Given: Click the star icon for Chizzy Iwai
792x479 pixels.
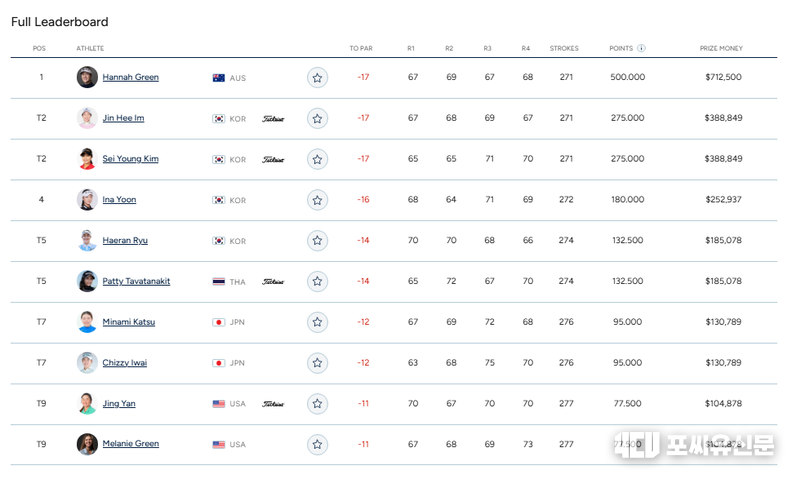Looking at the screenshot, I should click(x=317, y=363).
